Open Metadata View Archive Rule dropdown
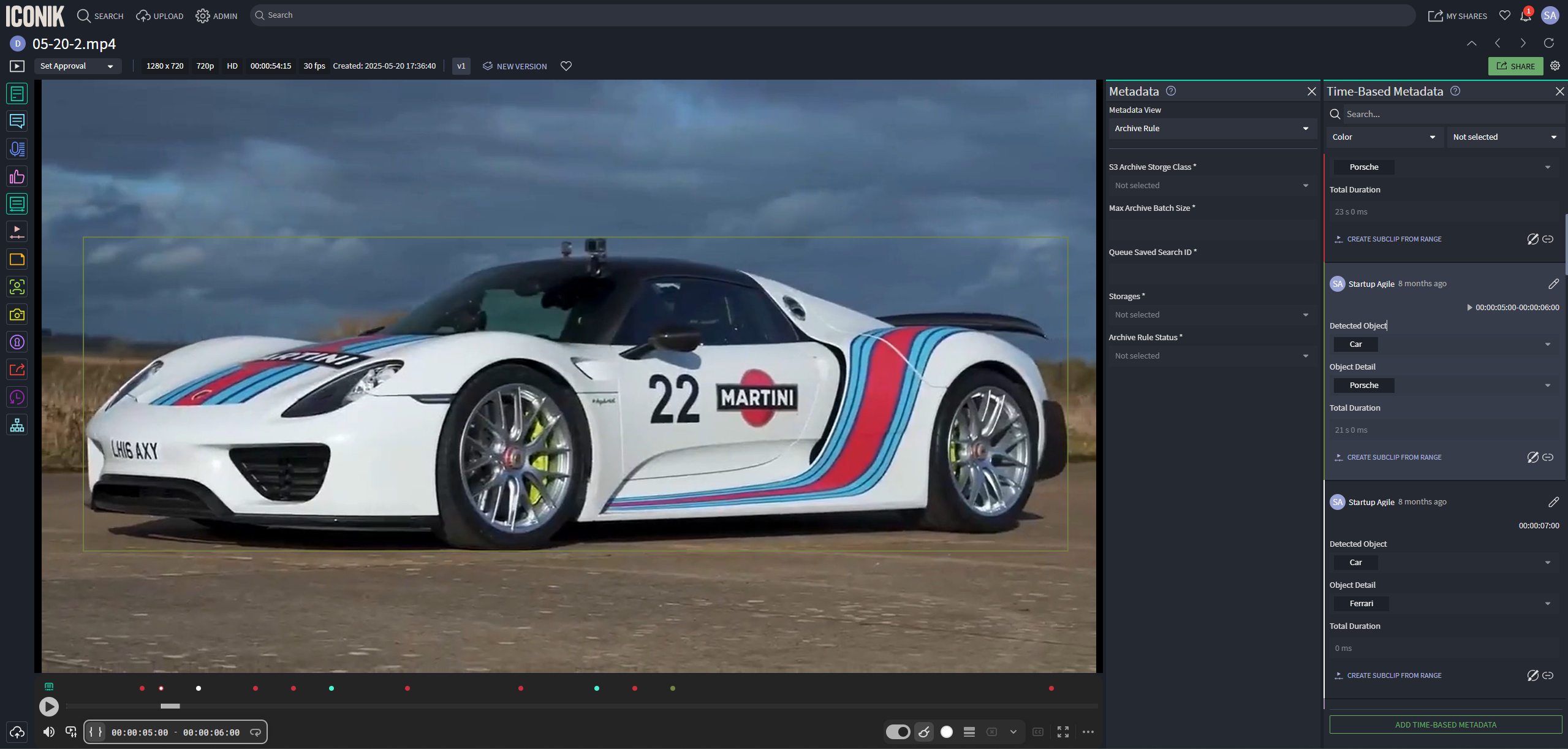Image resolution: width=1568 pixels, height=749 pixels. (x=1212, y=129)
